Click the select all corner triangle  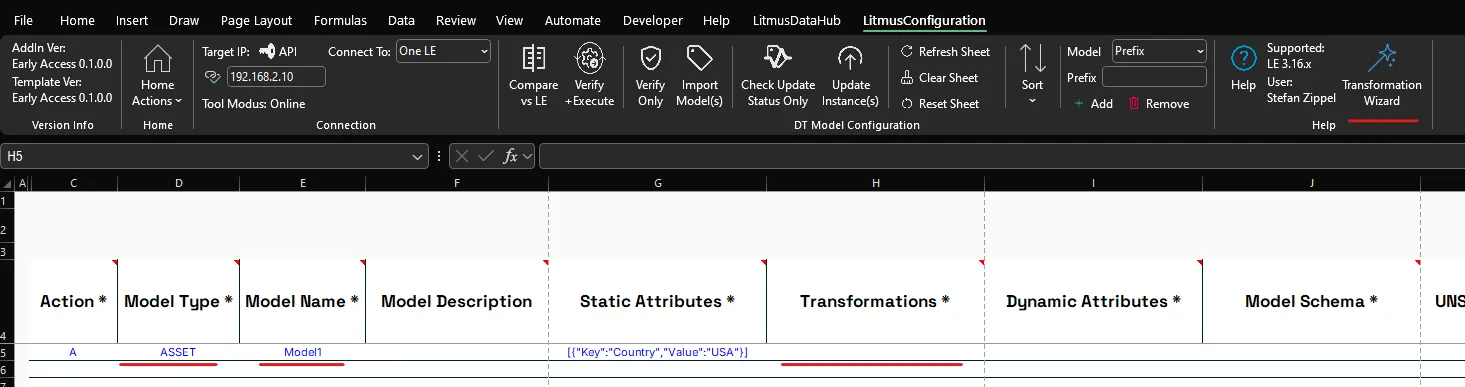click(8, 183)
